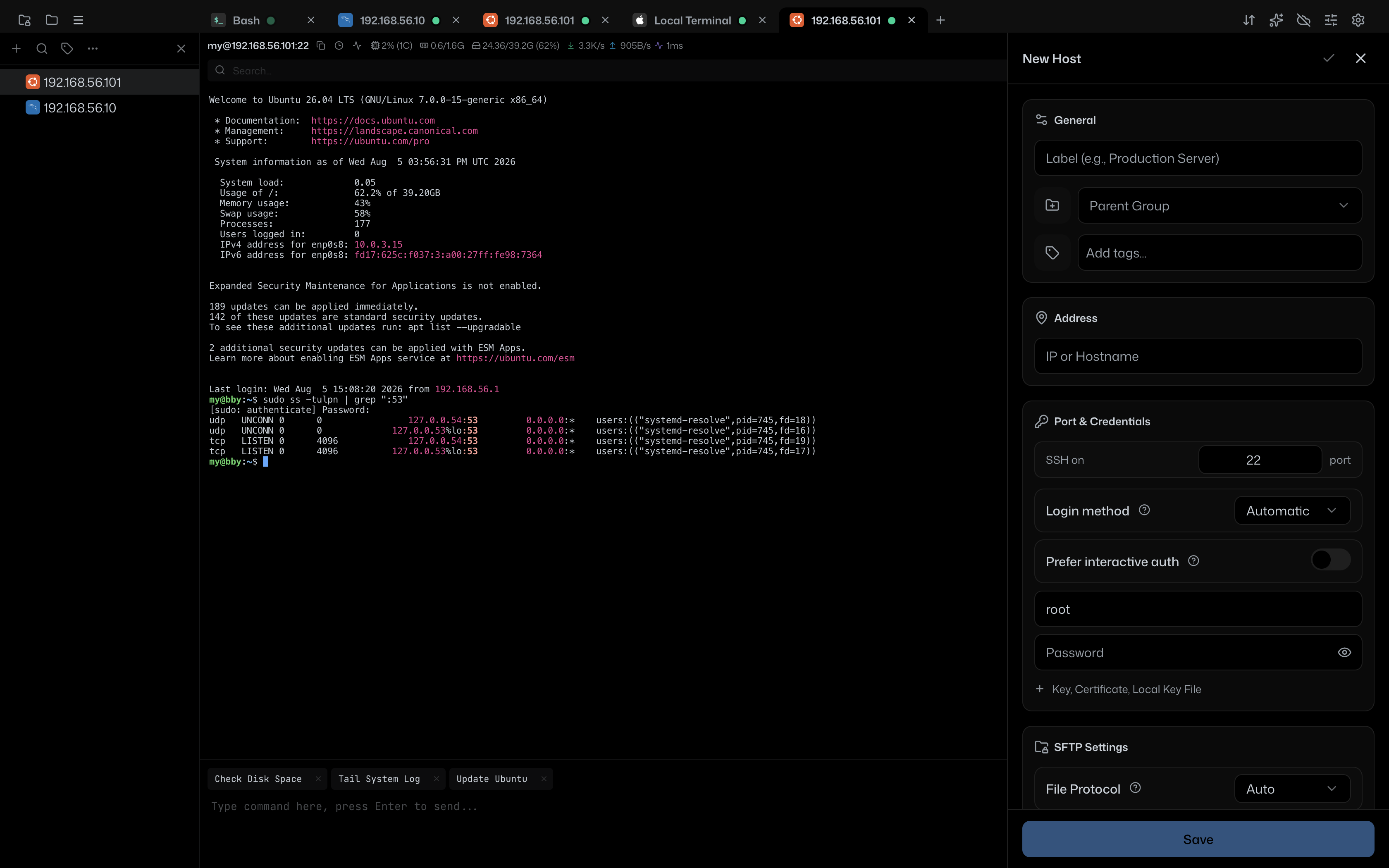Open a new tab with plus
1389x868 pixels.
pyautogui.click(x=940, y=20)
